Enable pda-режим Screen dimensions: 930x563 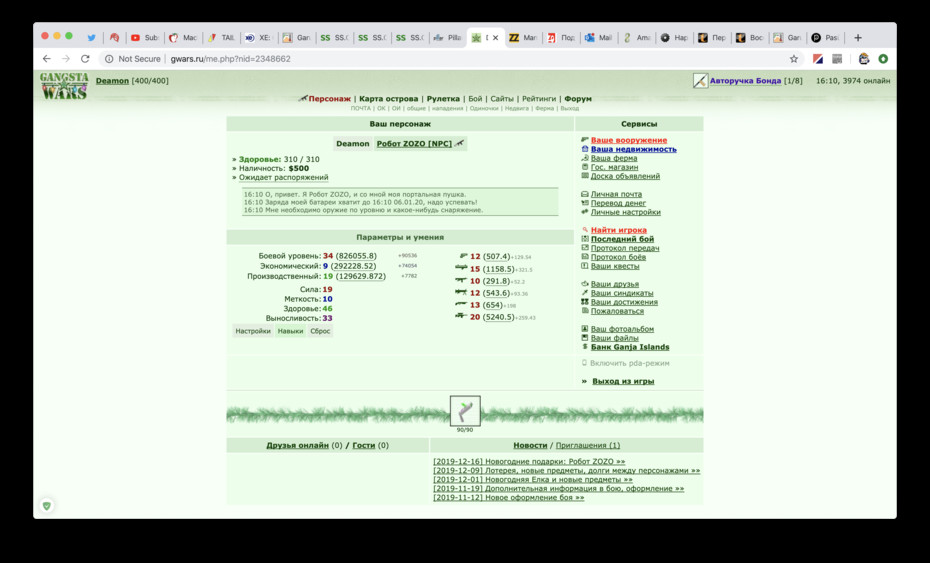pos(629,363)
